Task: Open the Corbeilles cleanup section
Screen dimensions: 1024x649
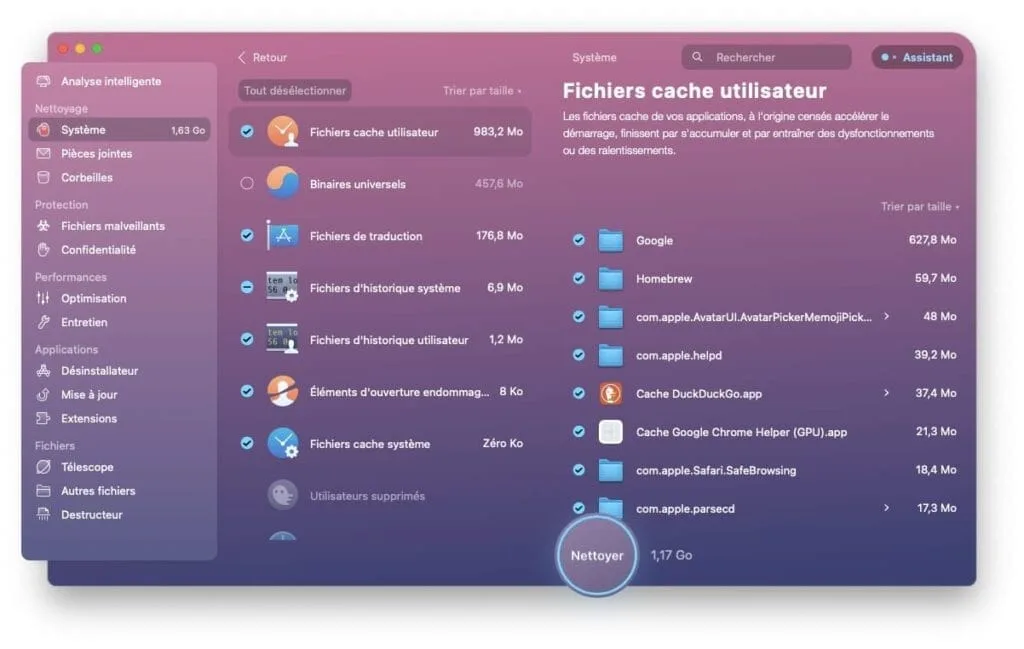Action: click(x=89, y=177)
